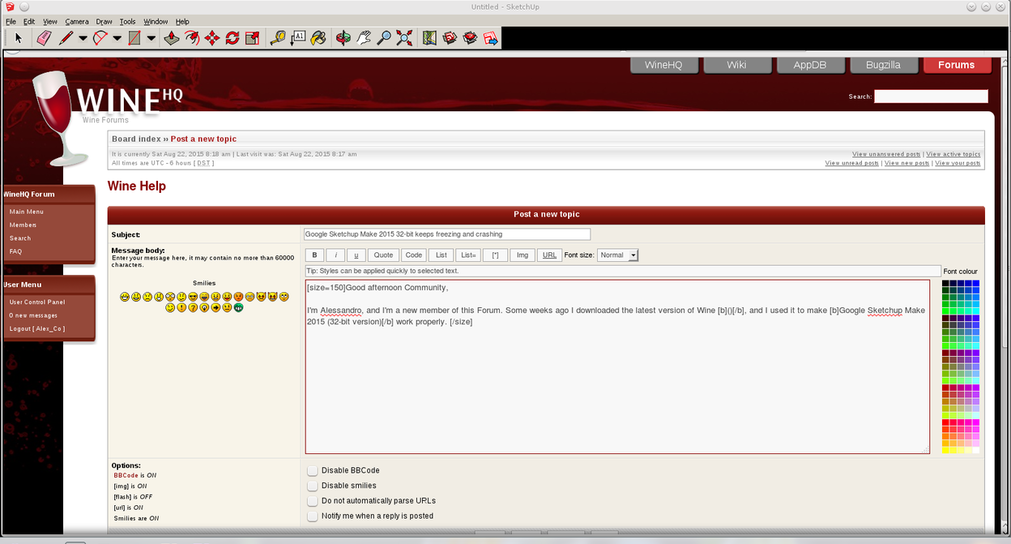Activate the Zoom magnifier tool
Viewport: 1011px width, 544px height.
coord(384,38)
